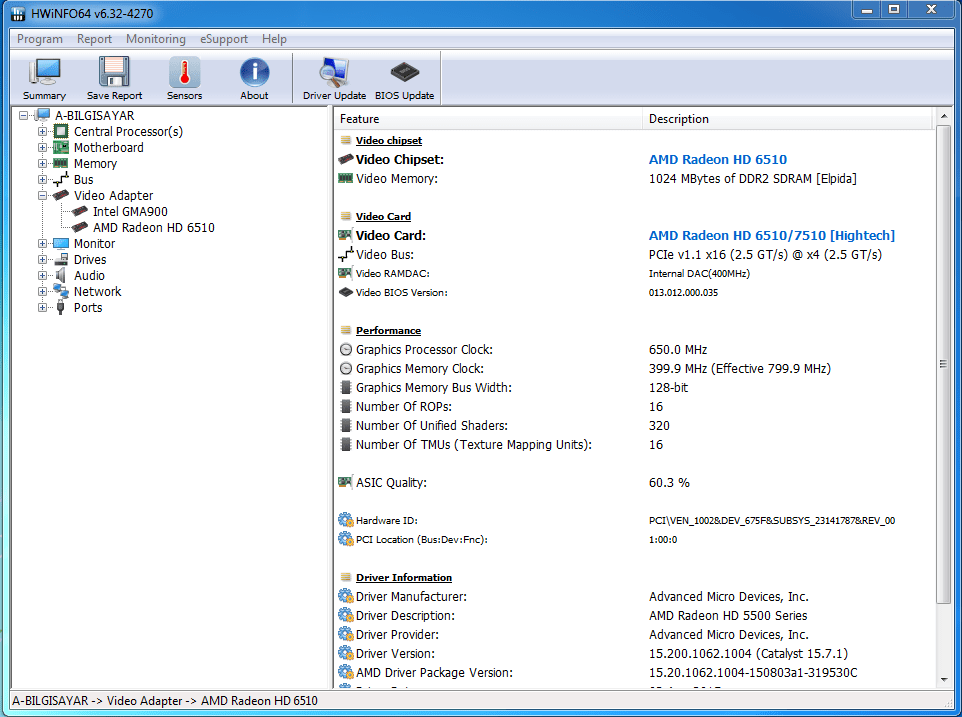
Task: Click the Memory module icon in tree
Action: (61, 163)
